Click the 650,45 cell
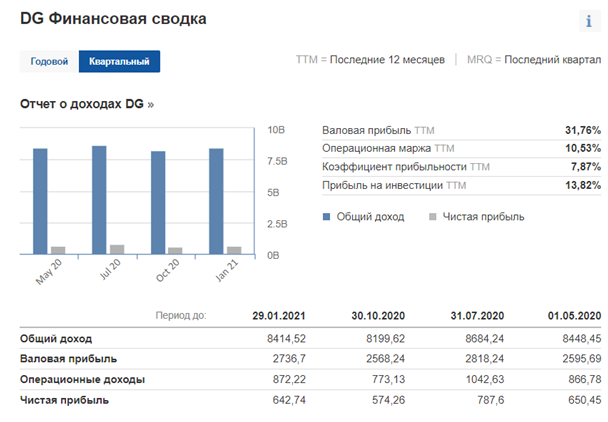608x422 pixels. (585, 400)
